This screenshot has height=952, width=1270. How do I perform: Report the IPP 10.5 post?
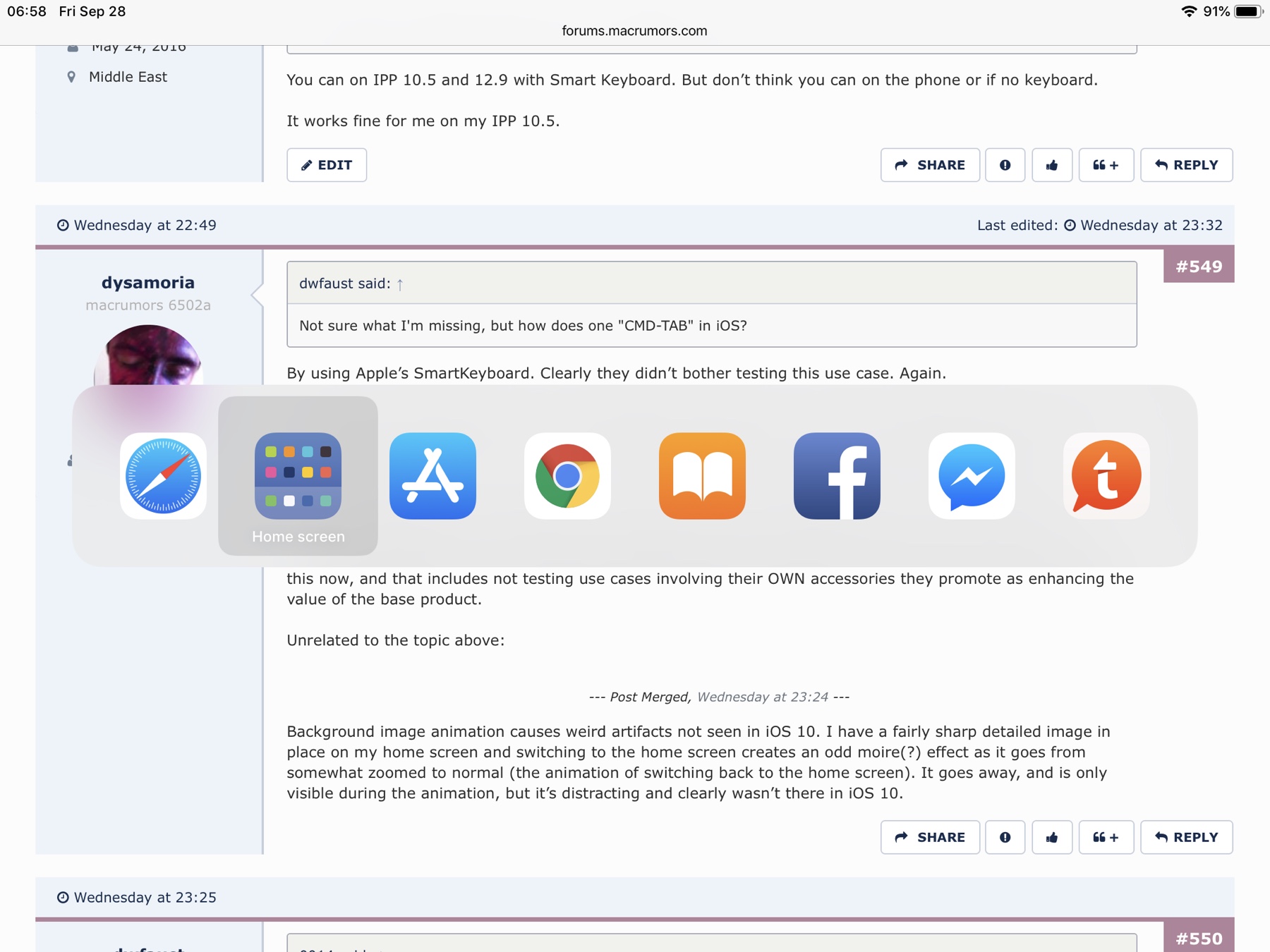coord(1005,165)
